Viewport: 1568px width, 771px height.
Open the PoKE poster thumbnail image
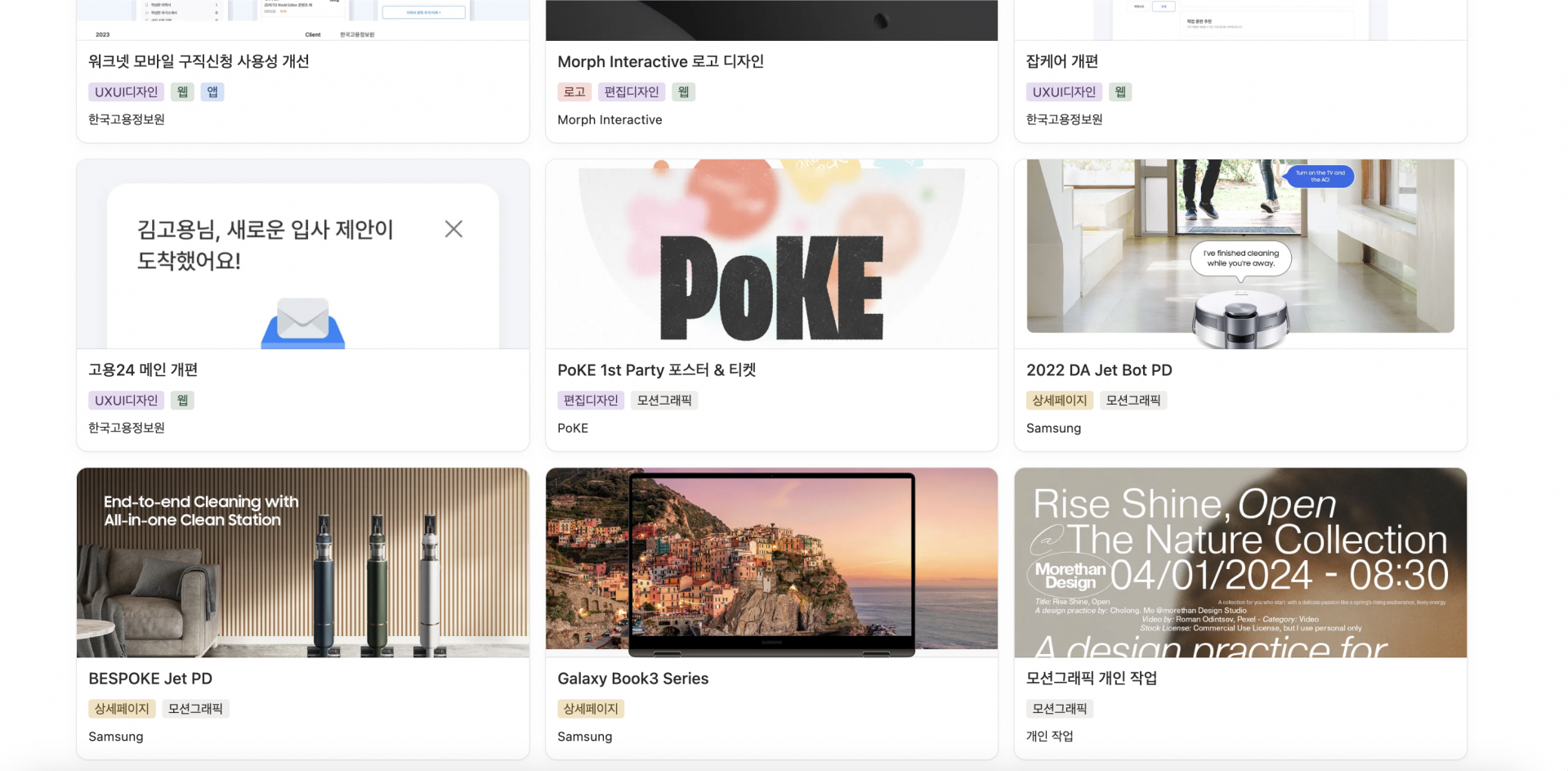771,254
